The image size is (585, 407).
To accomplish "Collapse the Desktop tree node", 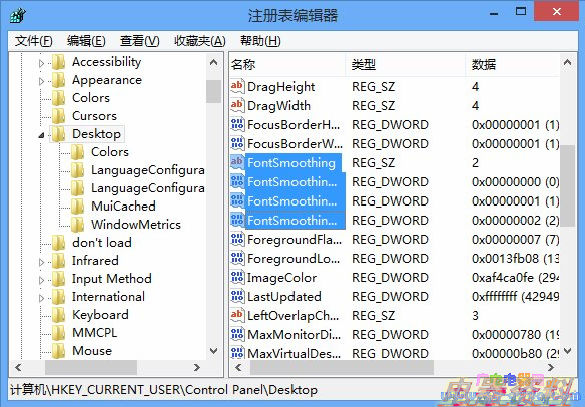I will tap(41, 135).
